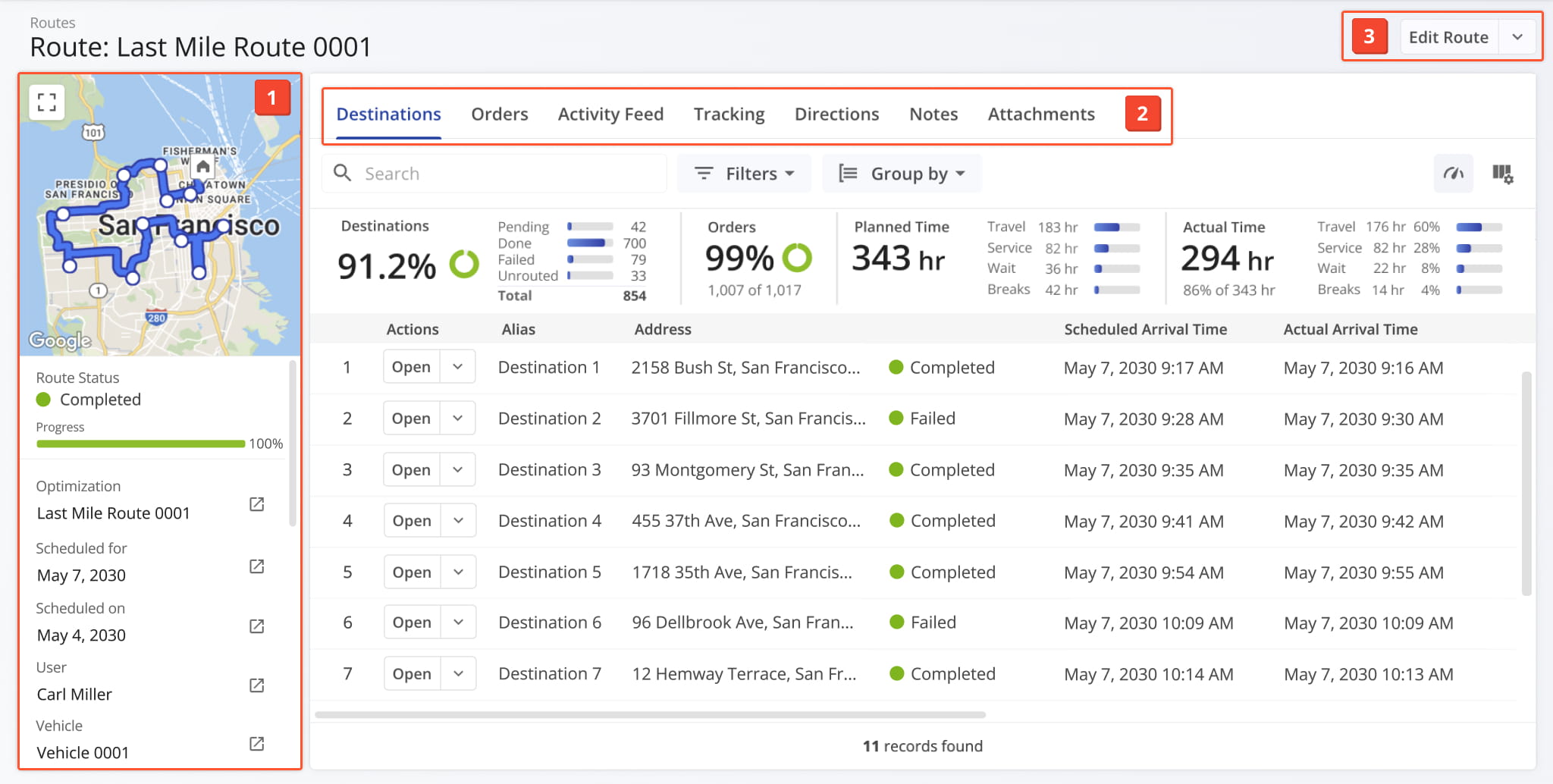Toggle the summary metrics gauge icon
The image size is (1553, 784).
[x=1453, y=174]
